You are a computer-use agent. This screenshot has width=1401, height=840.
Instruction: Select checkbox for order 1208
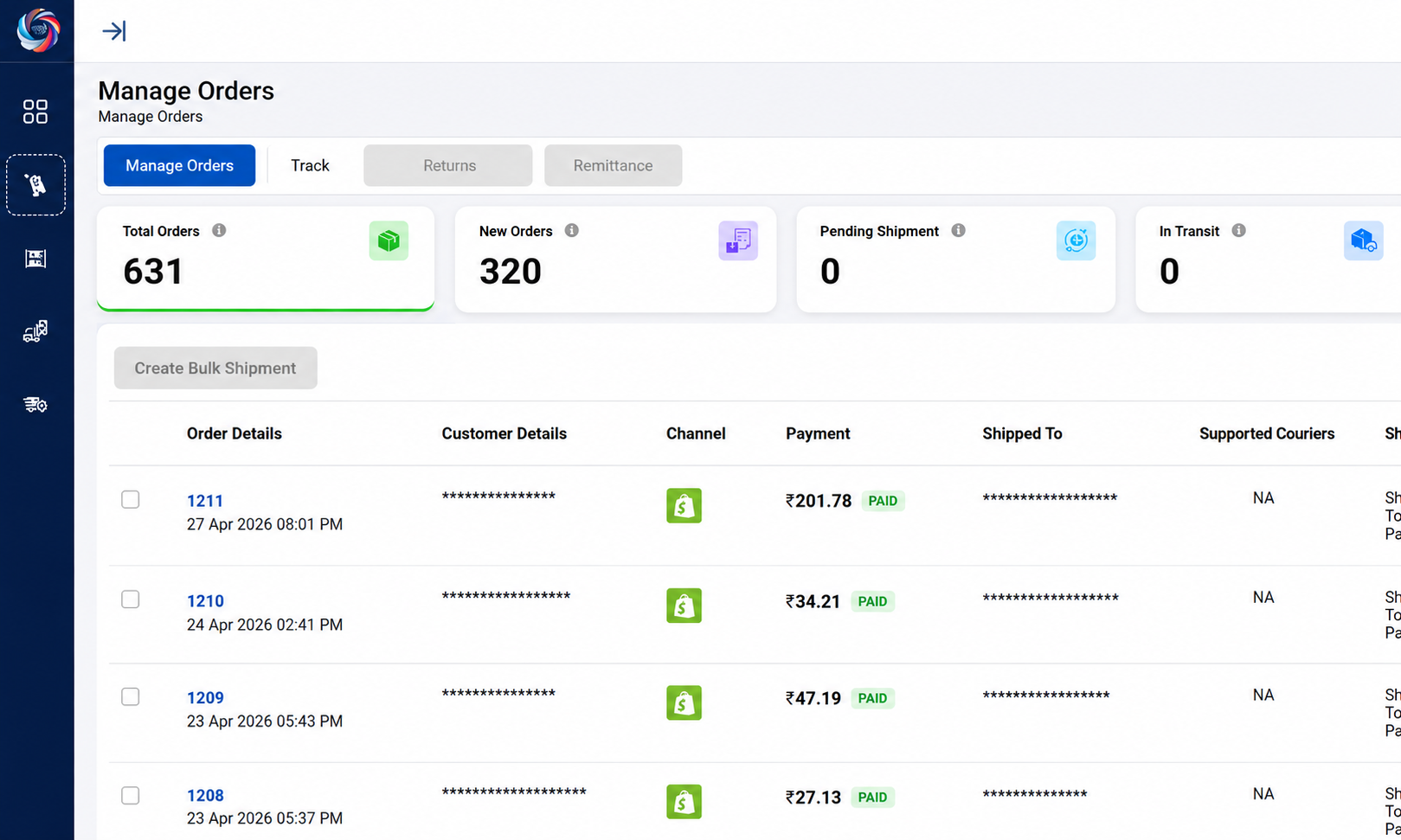click(x=131, y=795)
